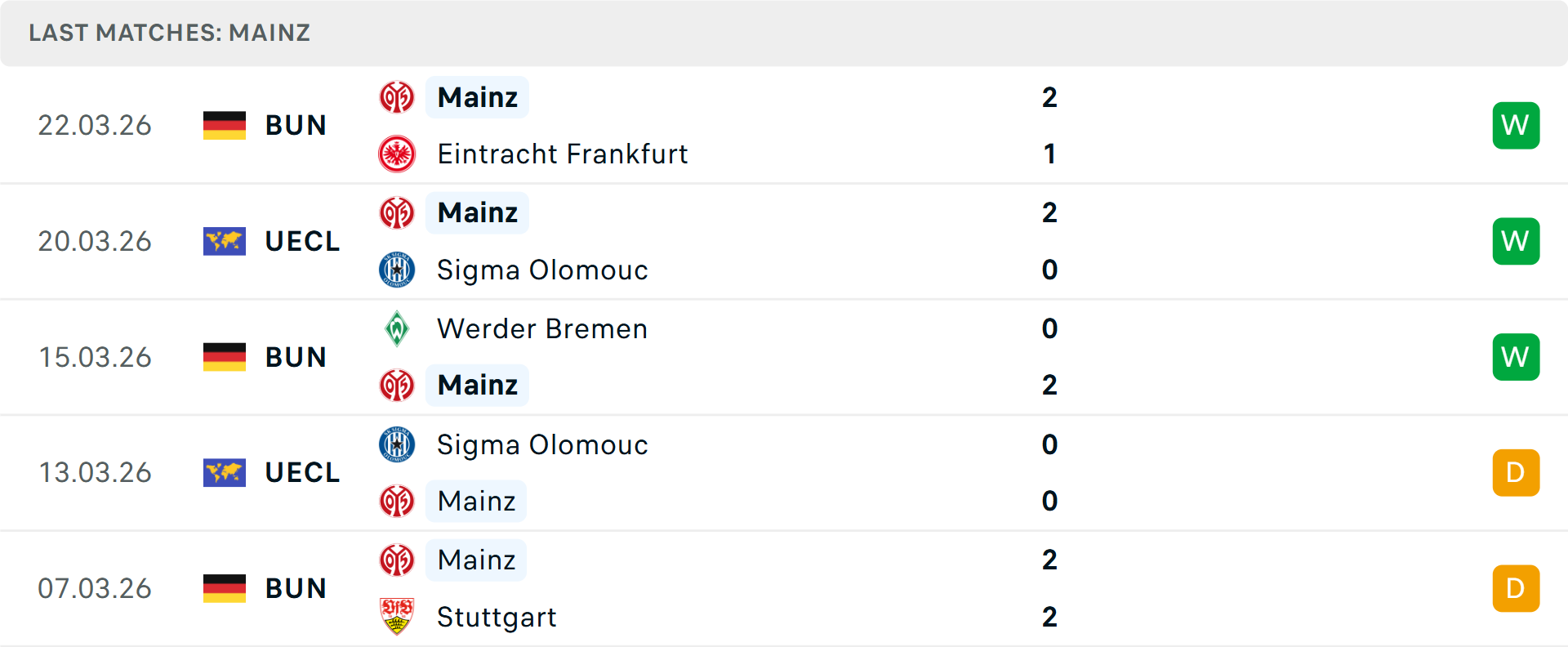The height and width of the screenshot is (647, 1568).
Task: Click the W badge for Frankfurt match
Action: tap(1516, 125)
